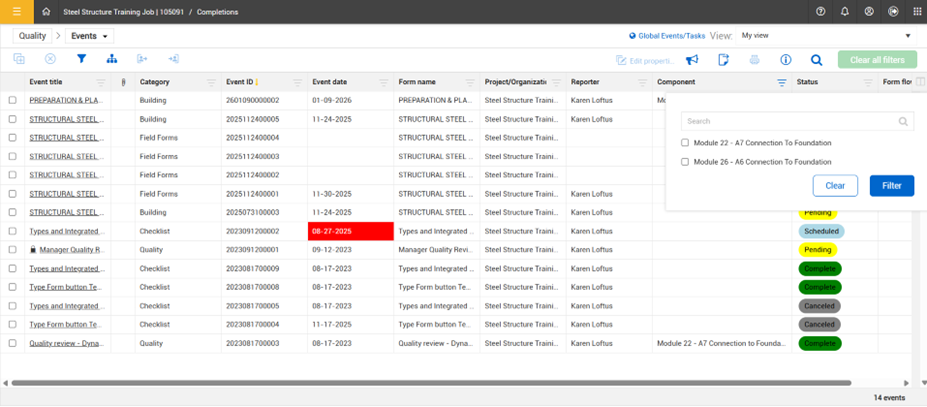Open the Global Events/Tasks link

coord(668,36)
